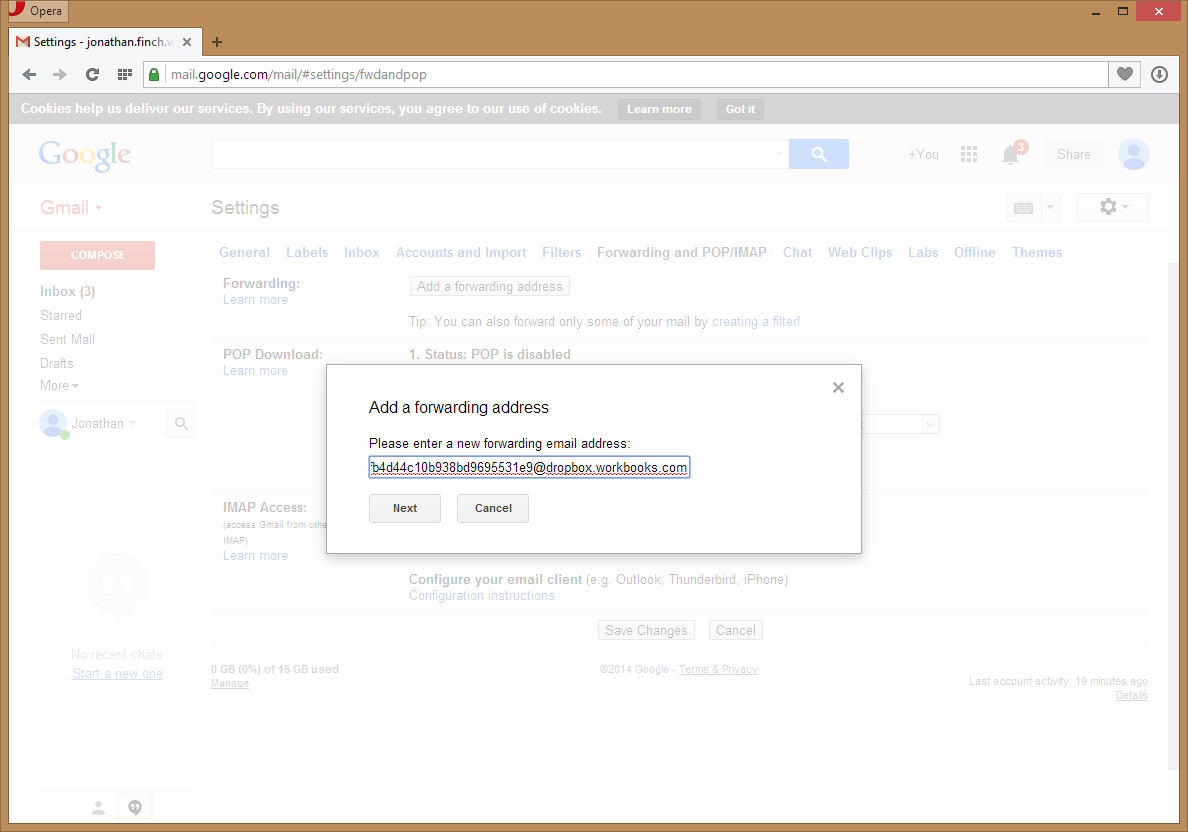Open Configuration instructions link
The image size is (1188, 832).
(482, 596)
